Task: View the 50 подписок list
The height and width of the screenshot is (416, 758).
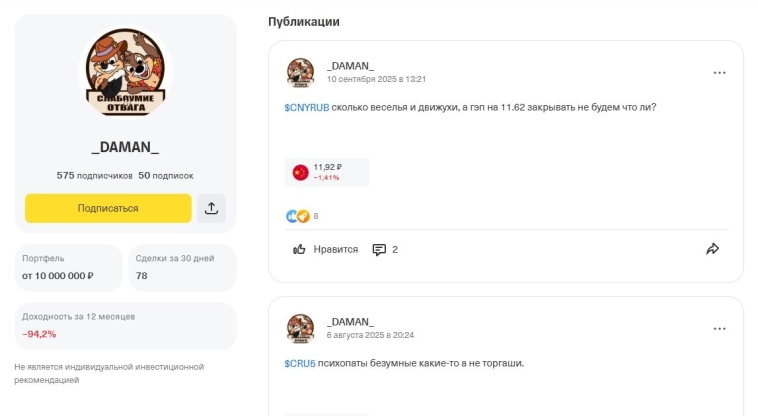Action: click(x=166, y=175)
